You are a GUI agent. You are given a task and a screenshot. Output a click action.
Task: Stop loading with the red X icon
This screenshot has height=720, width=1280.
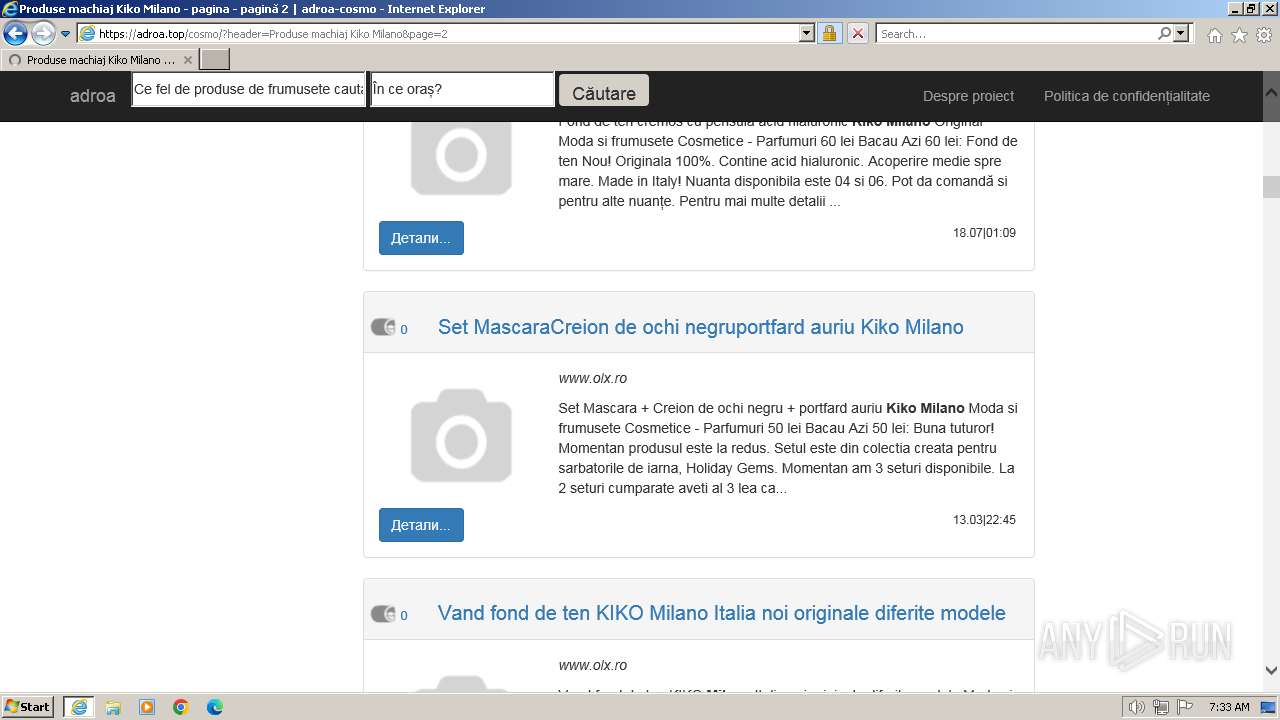(x=857, y=33)
